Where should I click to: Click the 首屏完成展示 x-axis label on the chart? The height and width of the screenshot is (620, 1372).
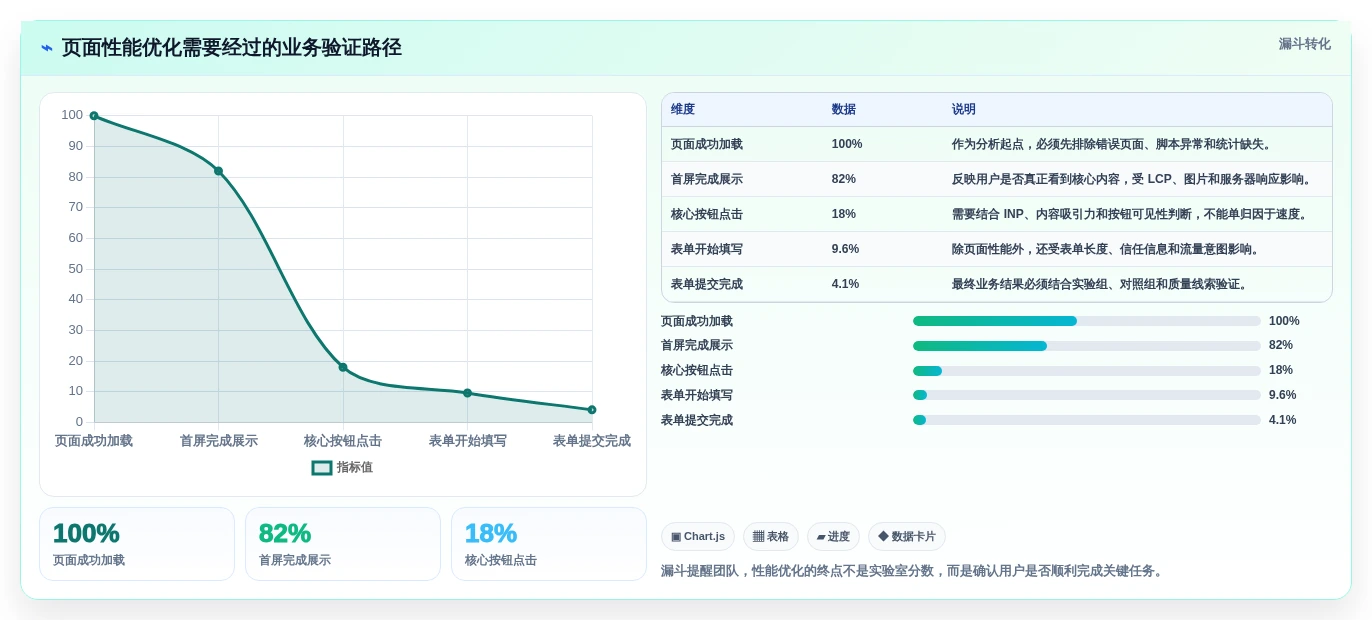[218, 441]
